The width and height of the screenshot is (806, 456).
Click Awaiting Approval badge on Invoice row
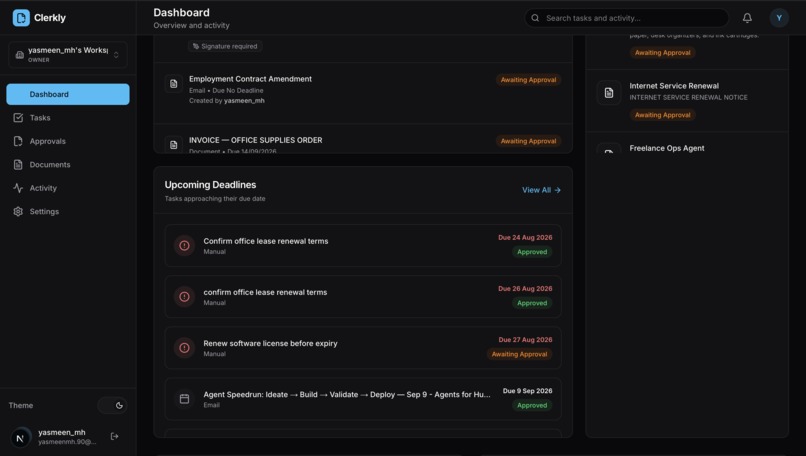pos(528,141)
